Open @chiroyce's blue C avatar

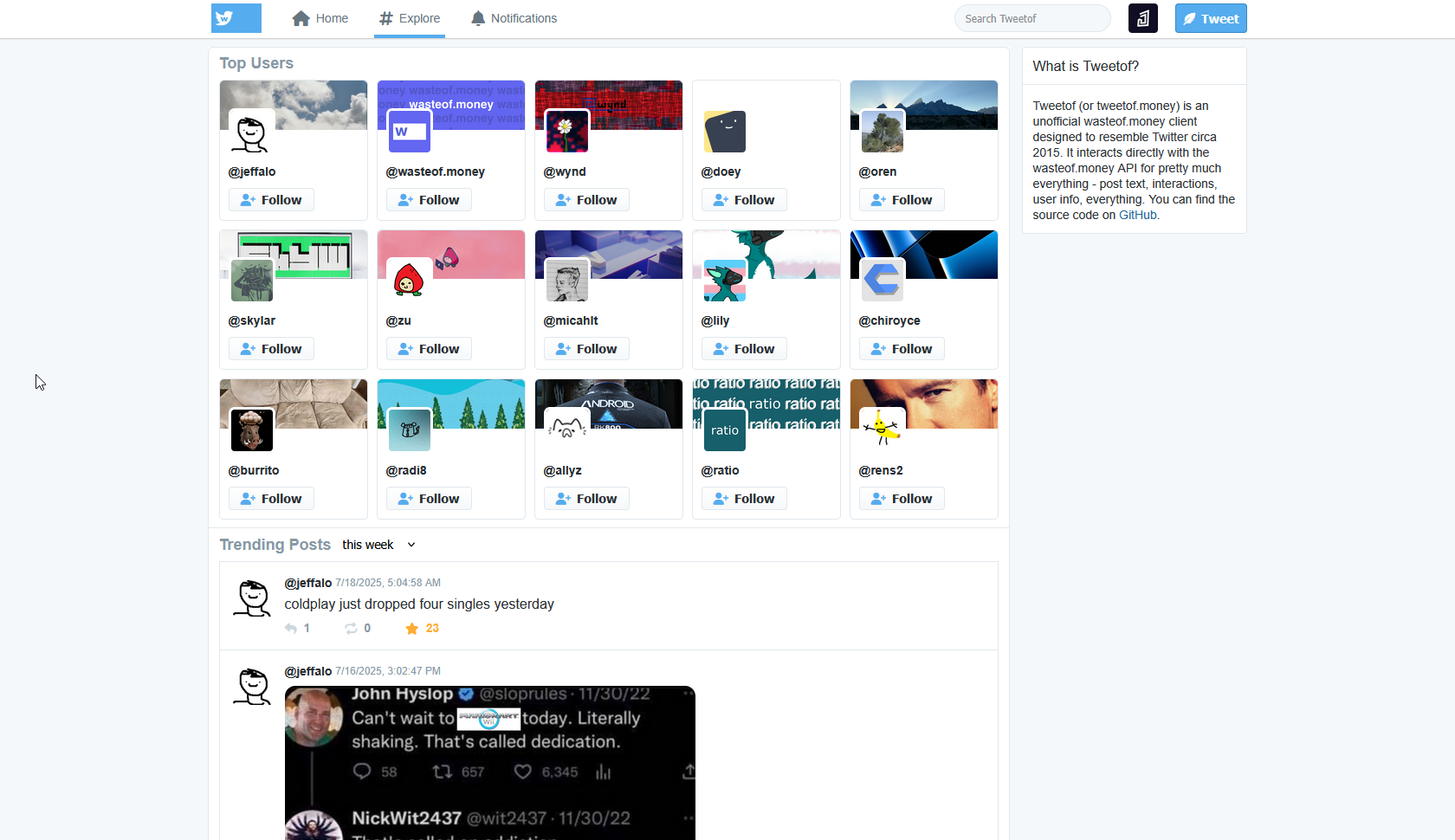(883, 281)
